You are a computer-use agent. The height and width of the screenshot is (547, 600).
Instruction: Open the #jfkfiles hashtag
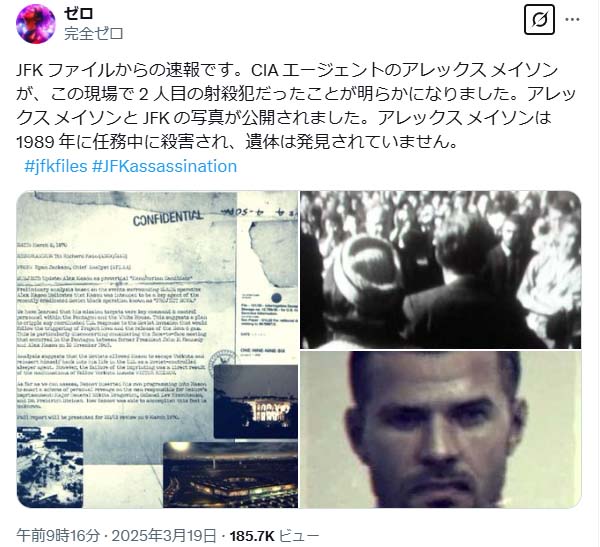[x=55, y=166]
